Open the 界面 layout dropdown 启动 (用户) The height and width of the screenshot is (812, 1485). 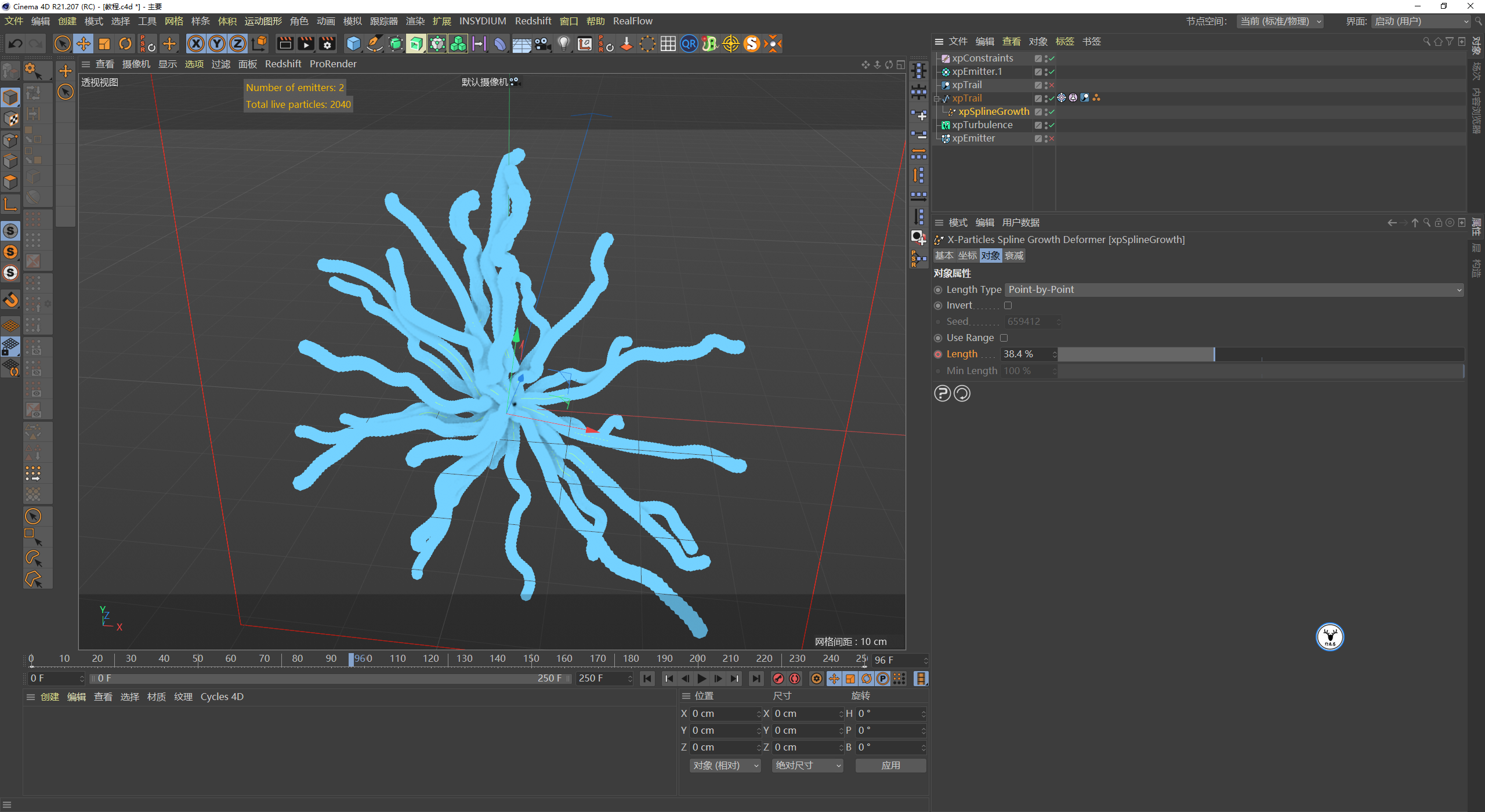pos(1422,21)
